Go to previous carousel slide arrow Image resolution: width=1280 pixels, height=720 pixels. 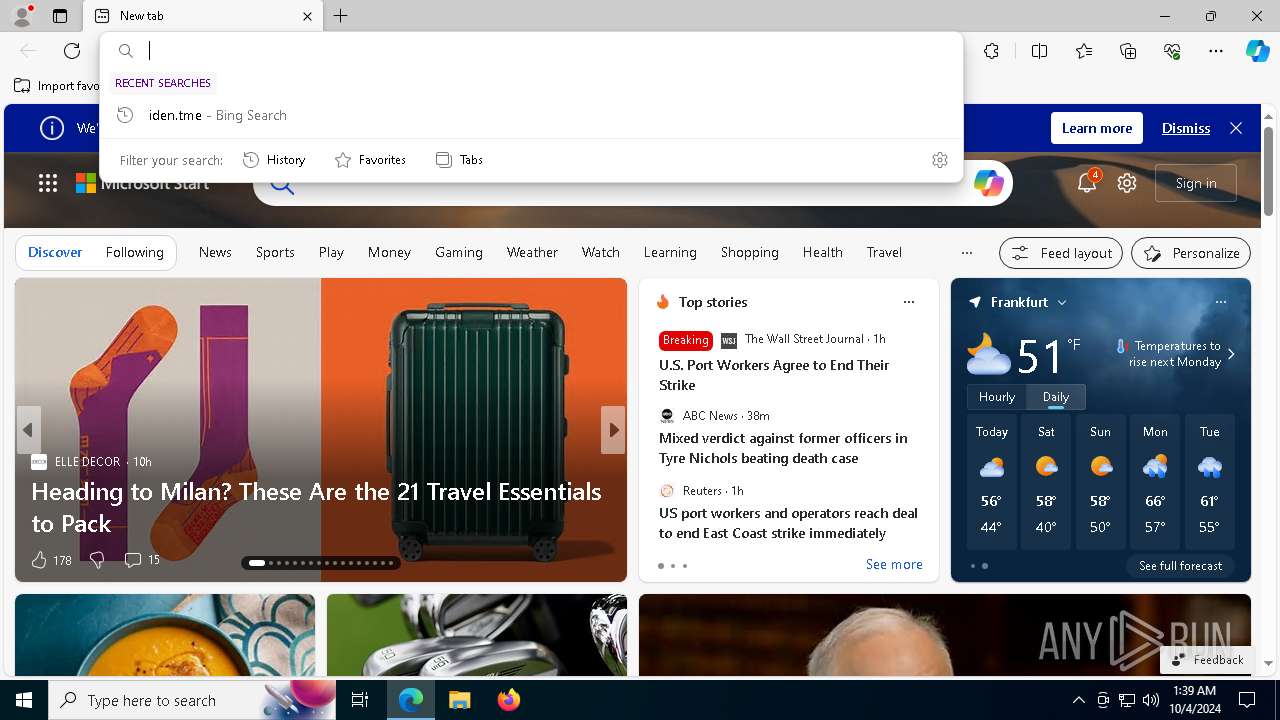click(28, 430)
